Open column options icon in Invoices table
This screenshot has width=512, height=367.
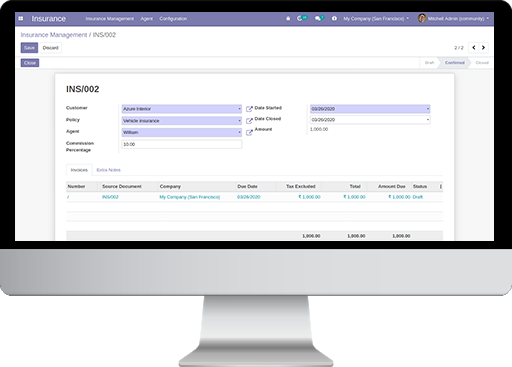pyautogui.click(x=441, y=187)
